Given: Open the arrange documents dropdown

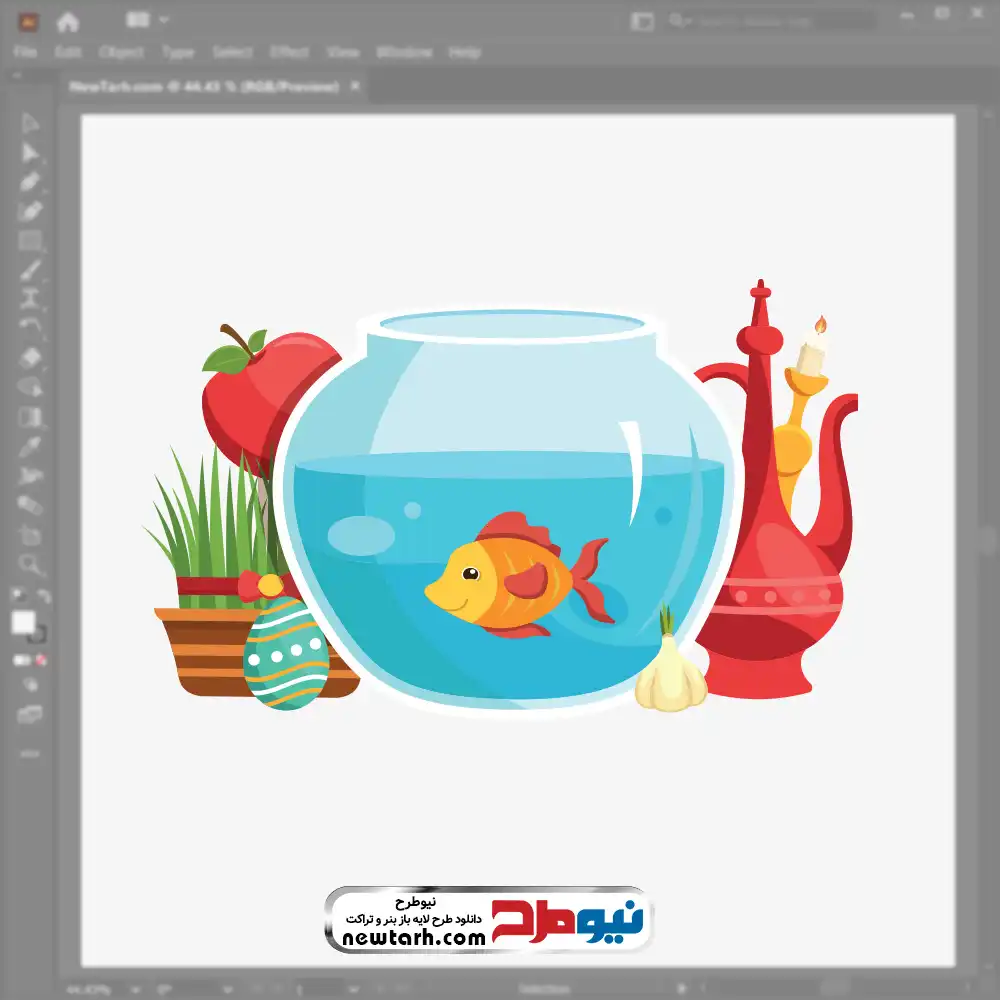Looking at the screenshot, I should pos(147,20).
